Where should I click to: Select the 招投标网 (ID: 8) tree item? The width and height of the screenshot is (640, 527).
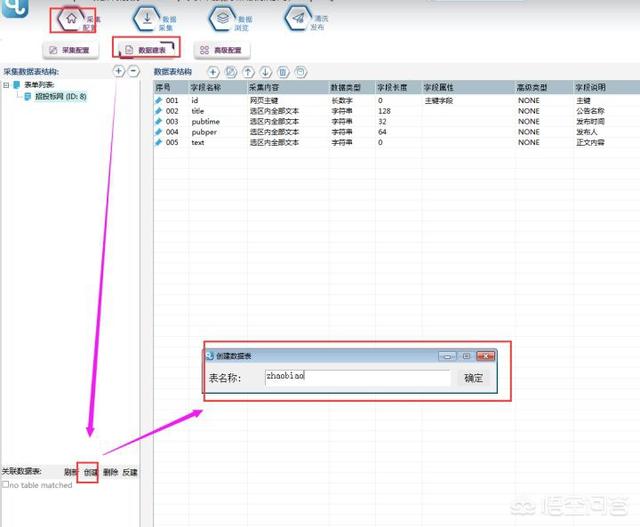click(61, 97)
